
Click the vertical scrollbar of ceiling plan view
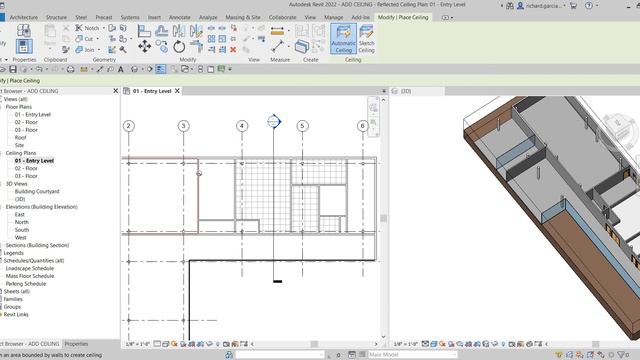(383, 218)
